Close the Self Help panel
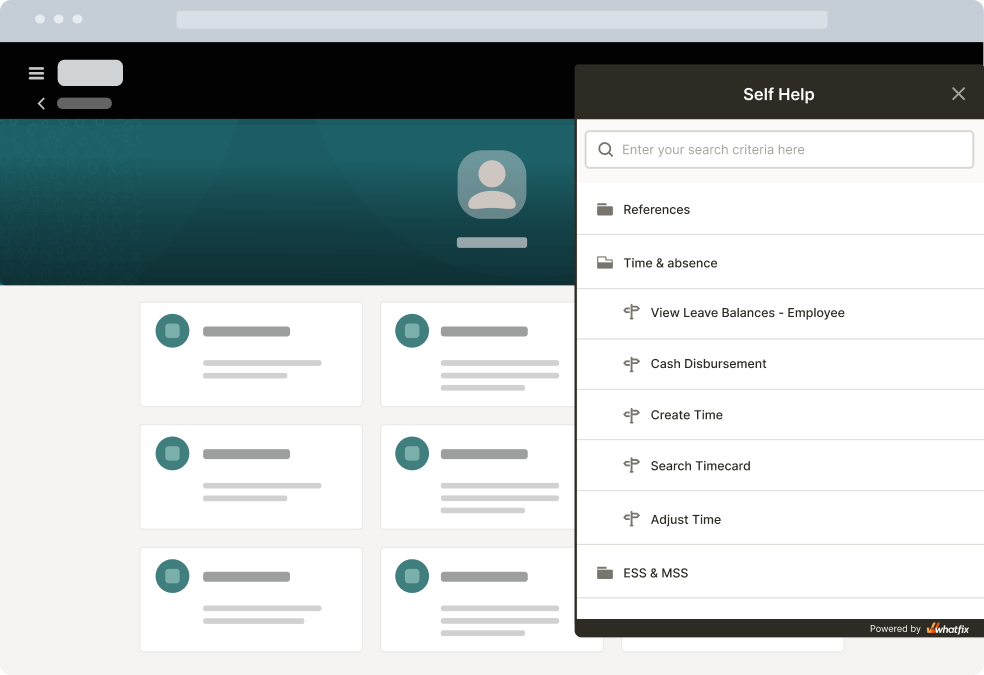 958,94
